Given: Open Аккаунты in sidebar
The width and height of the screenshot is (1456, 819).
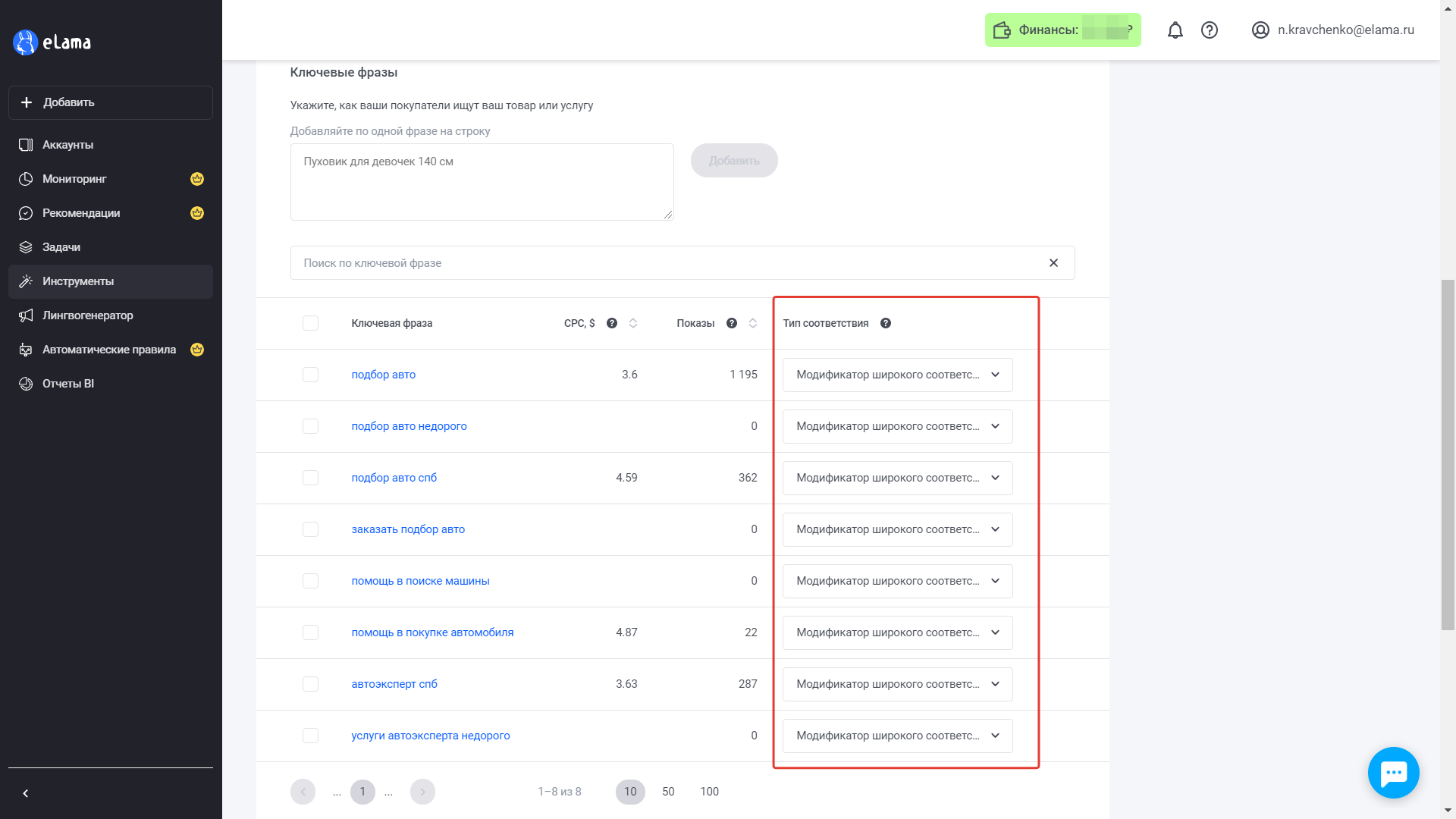Looking at the screenshot, I should point(111,145).
